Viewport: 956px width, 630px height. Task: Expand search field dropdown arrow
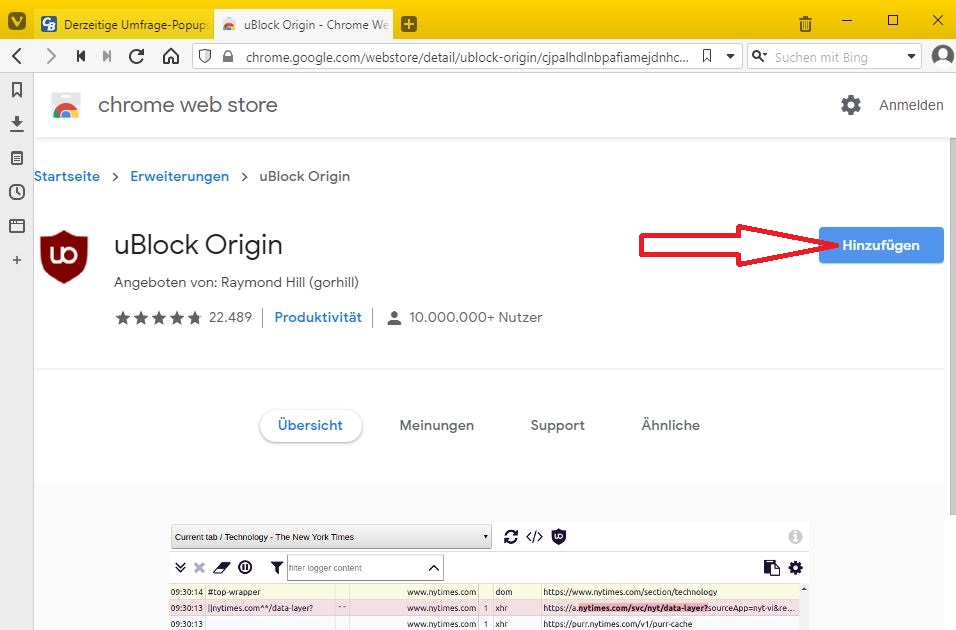[911, 57]
